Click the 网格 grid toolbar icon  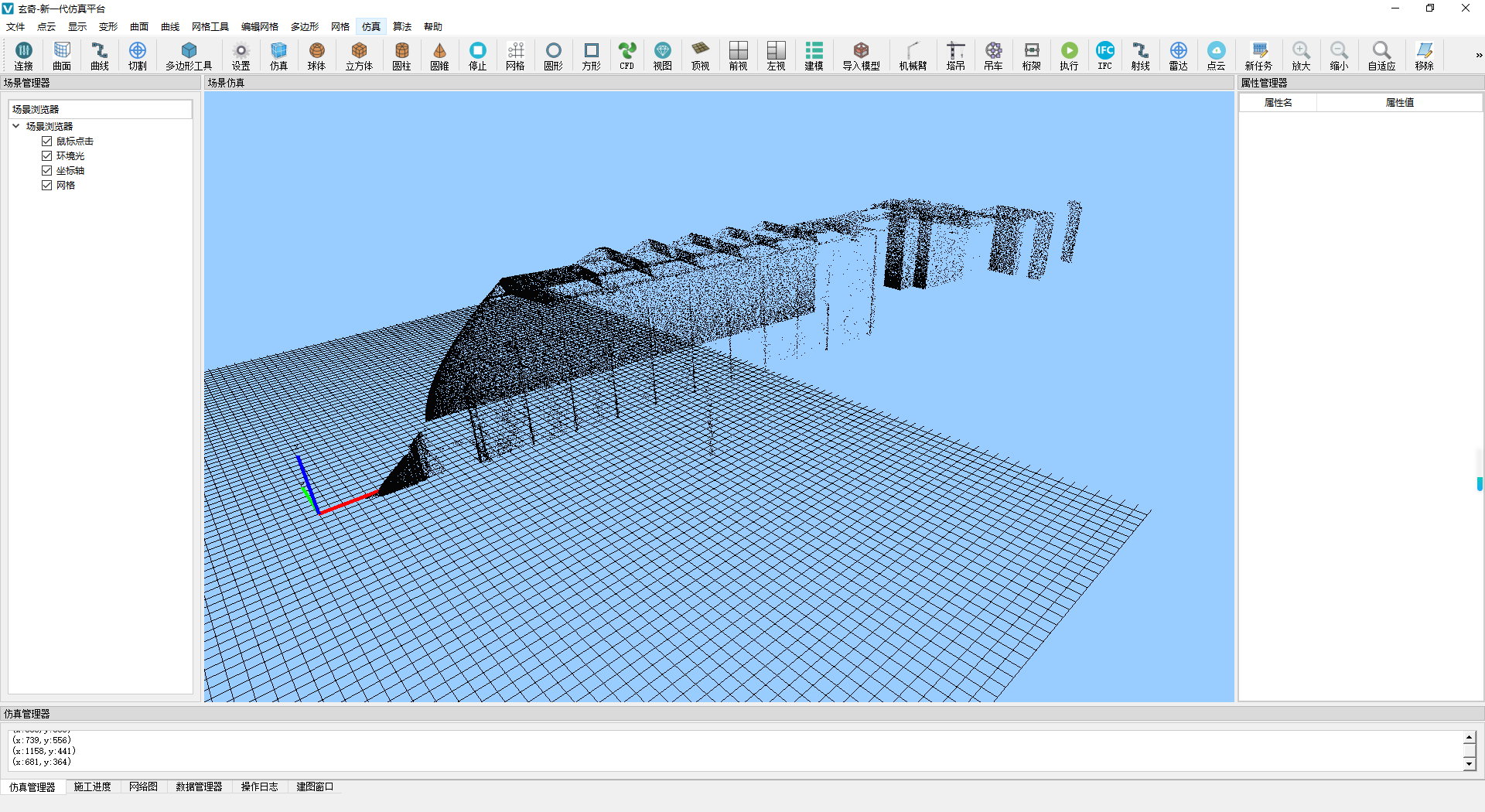pos(516,56)
